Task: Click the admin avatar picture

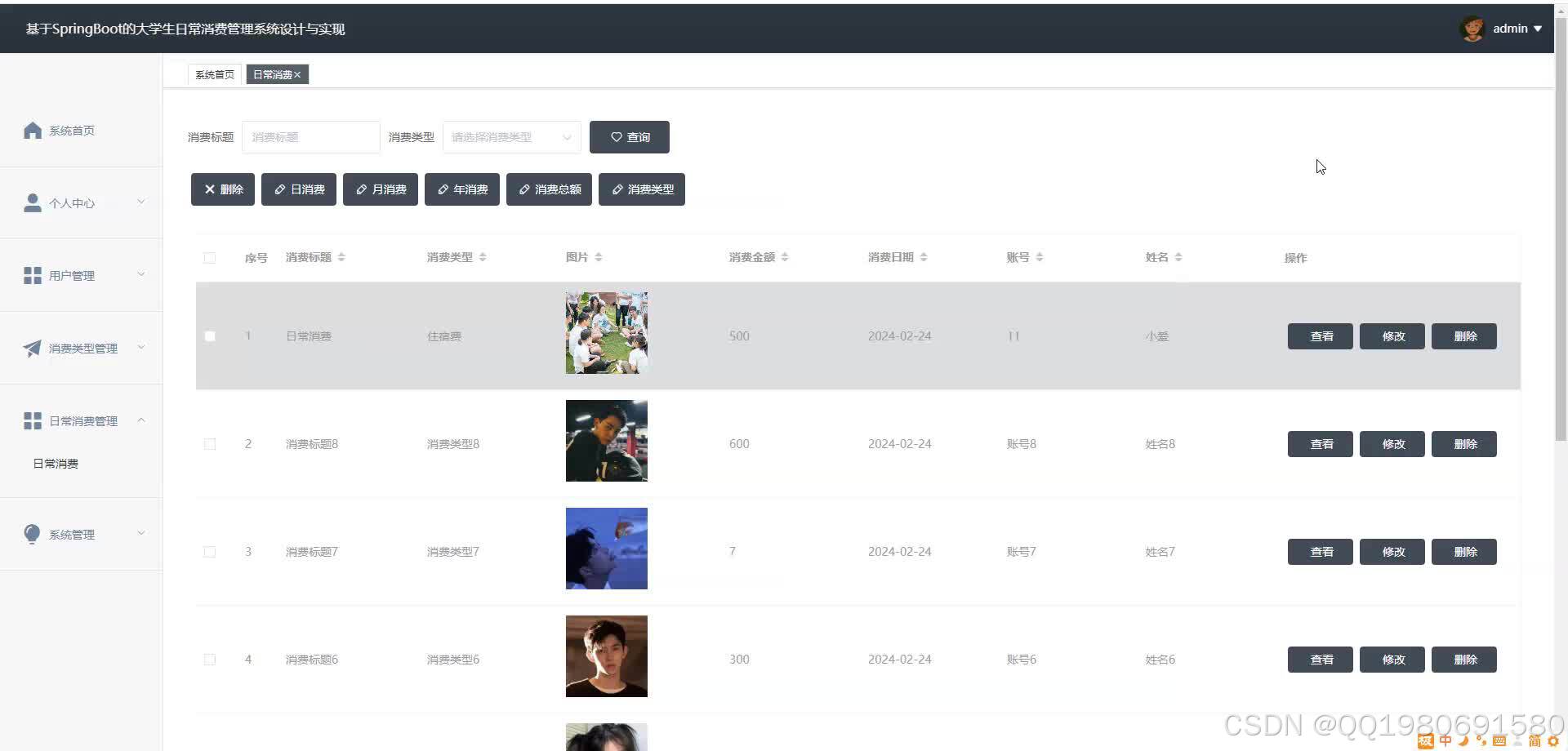Action: coord(1472,29)
